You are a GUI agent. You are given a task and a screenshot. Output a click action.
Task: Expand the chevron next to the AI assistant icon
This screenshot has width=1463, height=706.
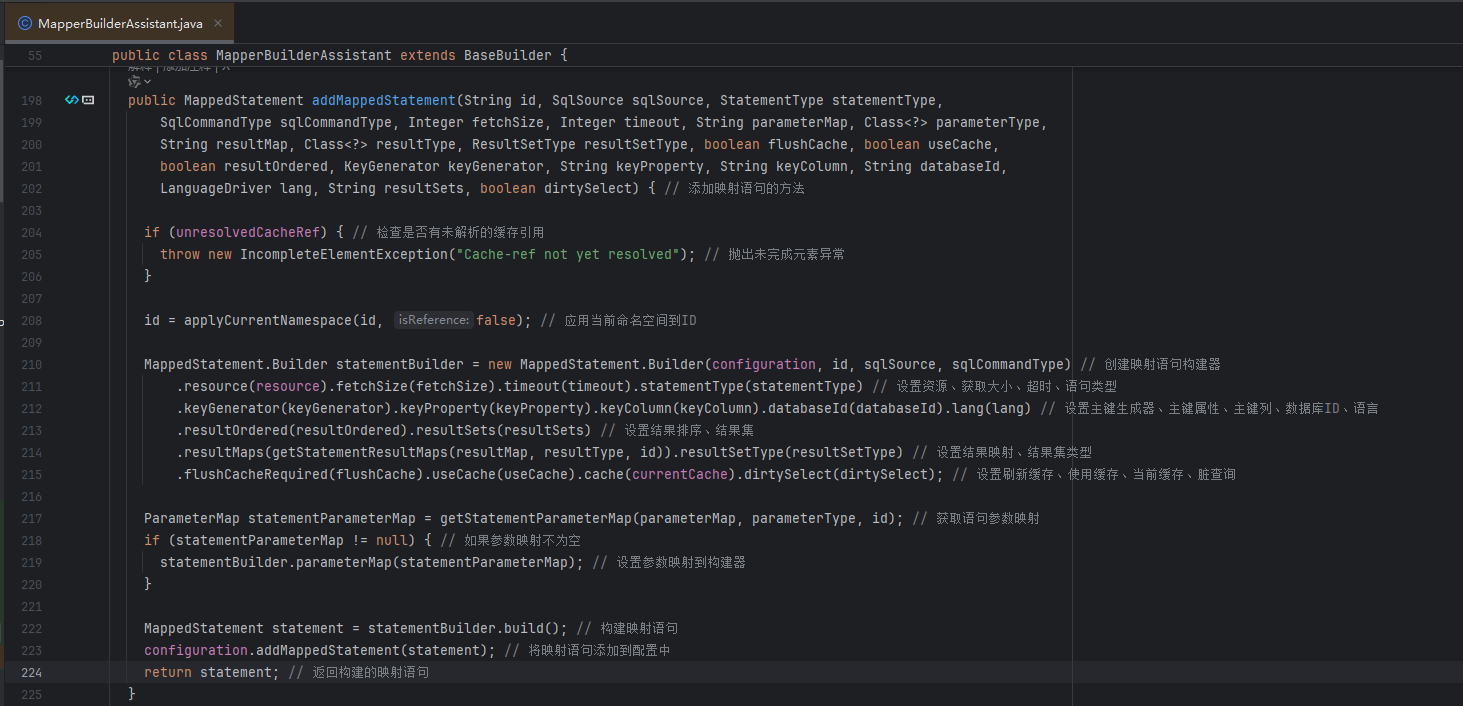point(148,81)
